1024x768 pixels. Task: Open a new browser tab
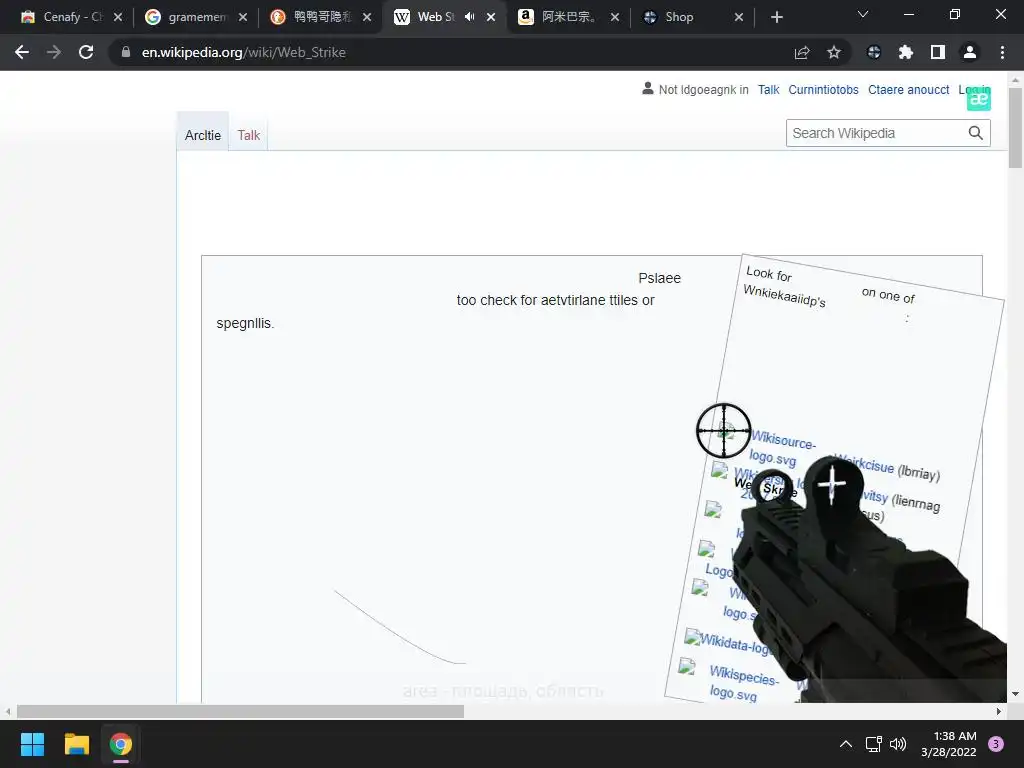pos(776,17)
